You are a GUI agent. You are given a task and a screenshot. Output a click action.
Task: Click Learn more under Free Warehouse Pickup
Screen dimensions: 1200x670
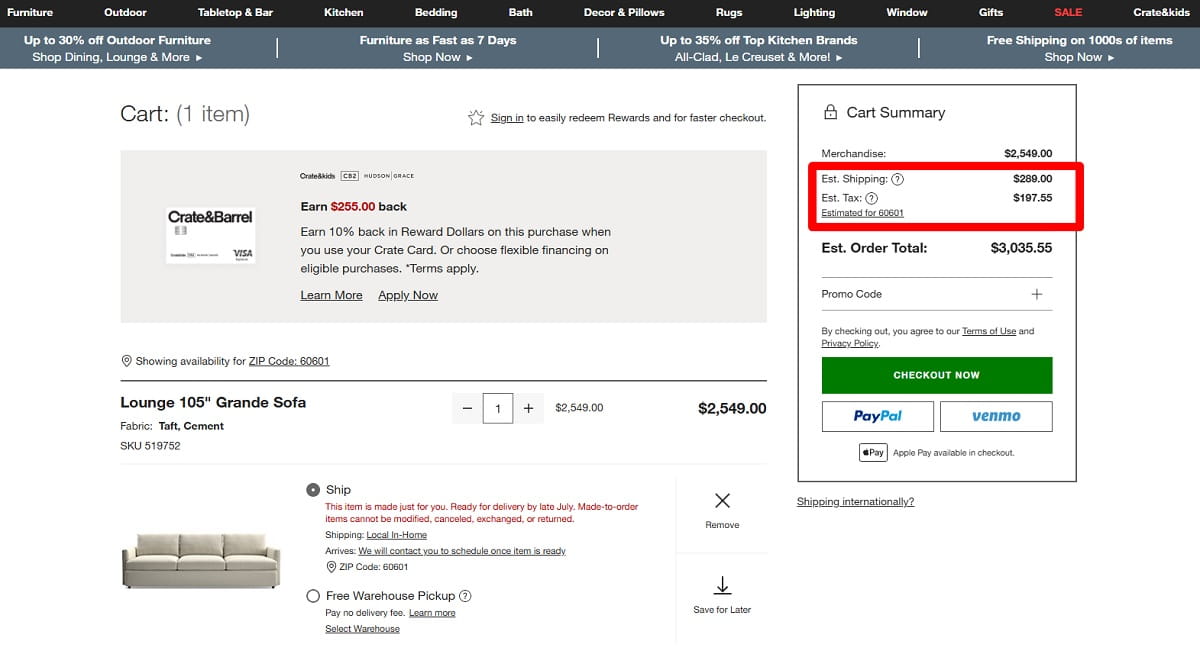coord(432,613)
